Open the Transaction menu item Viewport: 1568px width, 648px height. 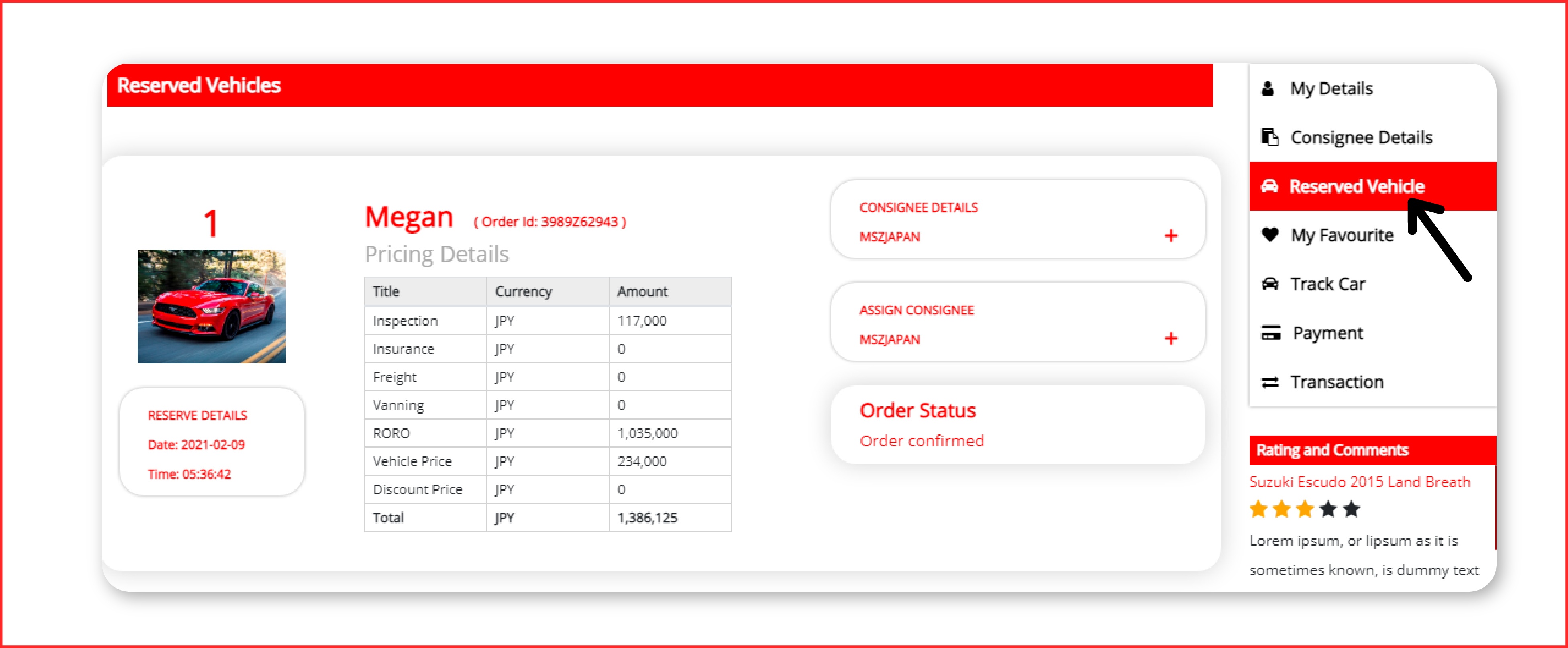click(1337, 382)
